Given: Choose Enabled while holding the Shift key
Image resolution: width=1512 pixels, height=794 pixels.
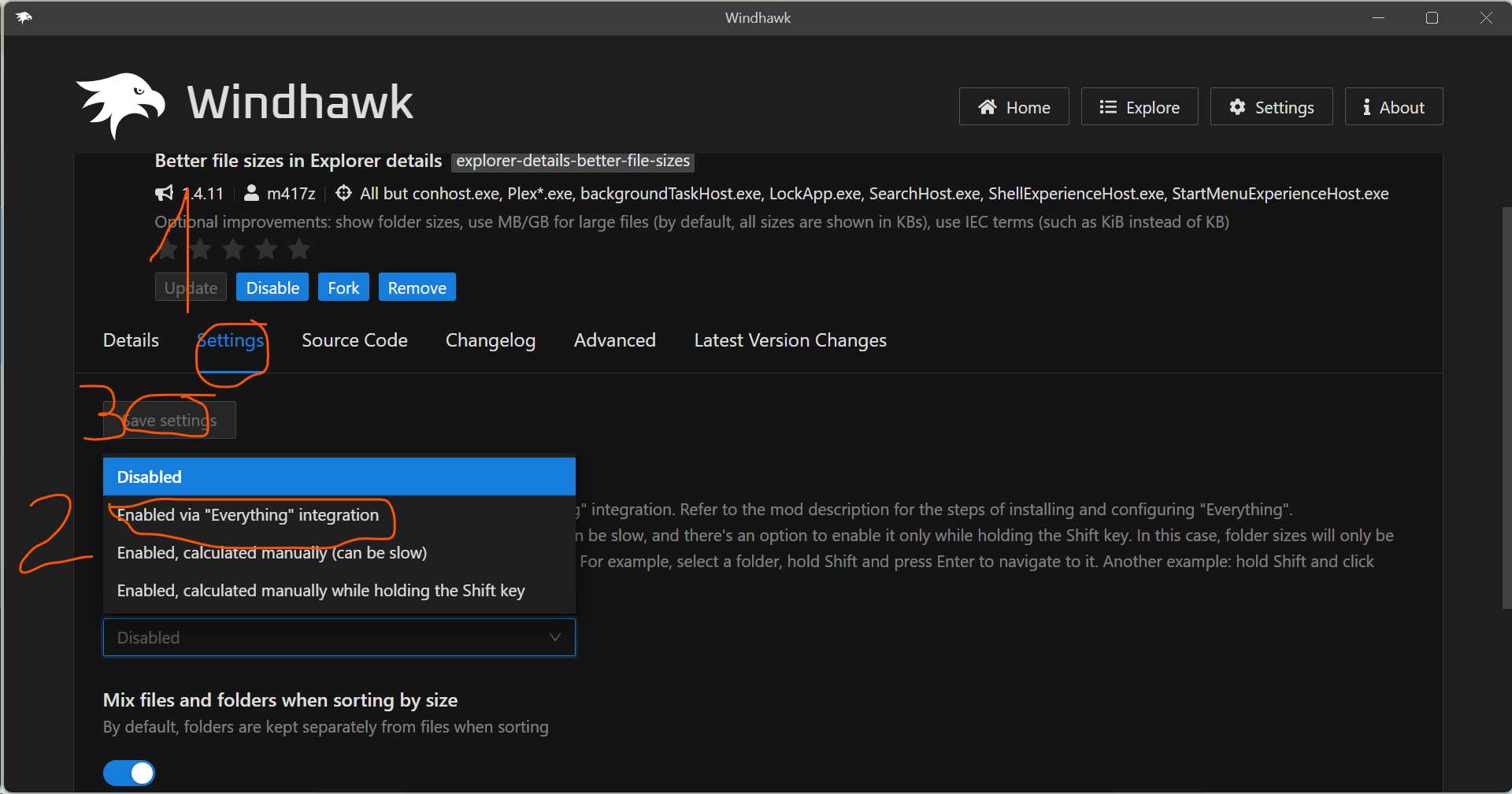Looking at the screenshot, I should coord(339,590).
